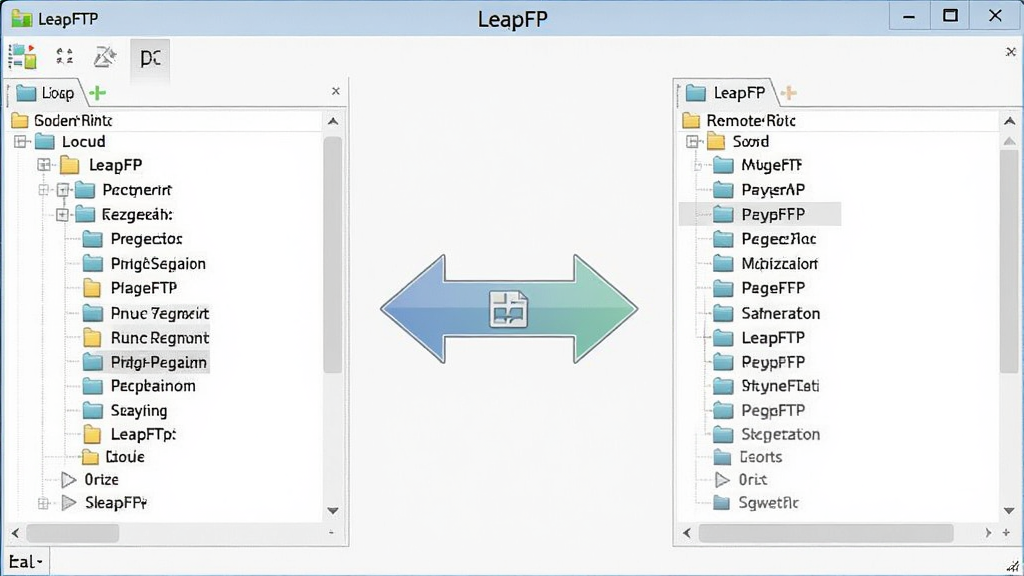Click the central file transfer icon

click(x=509, y=309)
